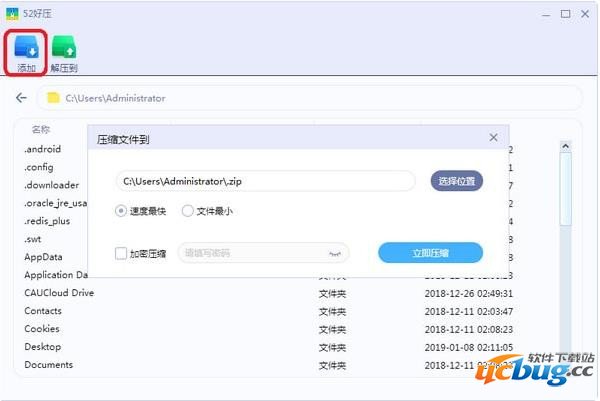Click the yellow folder icon in path bar
The image size is (600, 401).
(x=53, y=98)
